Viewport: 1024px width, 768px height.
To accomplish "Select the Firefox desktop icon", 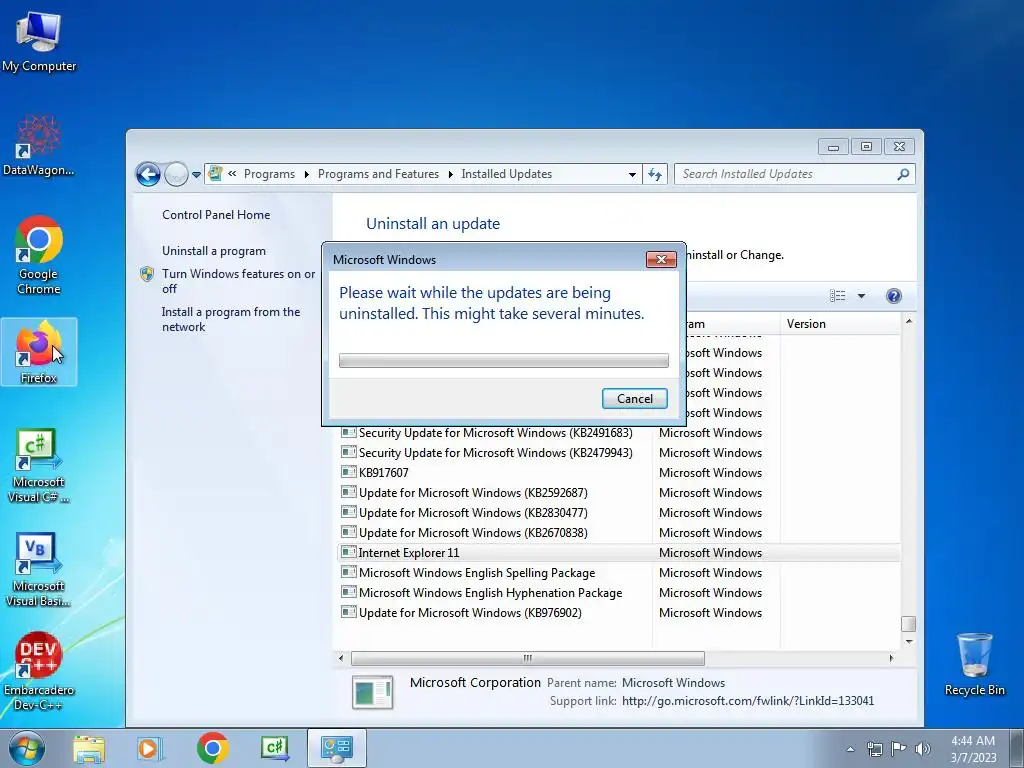I will click(39, 351).
